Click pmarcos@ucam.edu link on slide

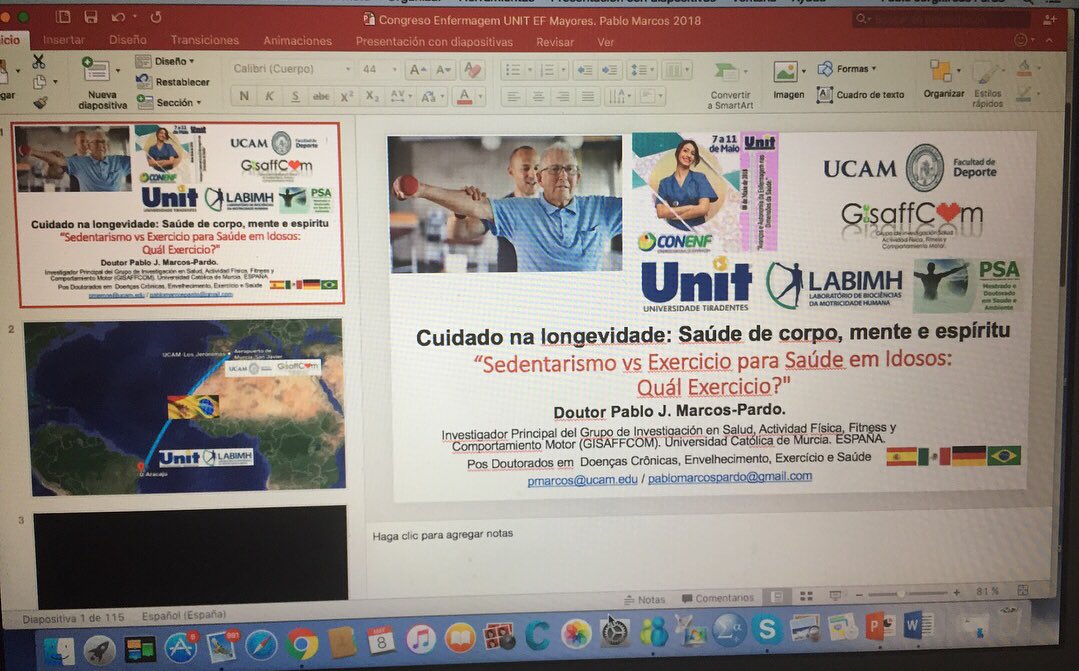[582, 480]
